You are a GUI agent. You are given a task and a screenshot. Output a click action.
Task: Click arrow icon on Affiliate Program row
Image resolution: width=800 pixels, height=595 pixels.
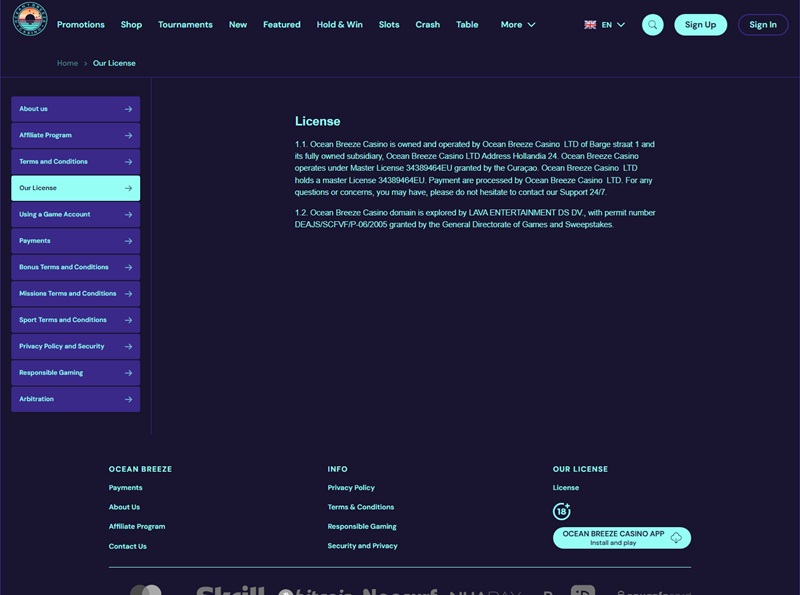[x=129, y=136]
